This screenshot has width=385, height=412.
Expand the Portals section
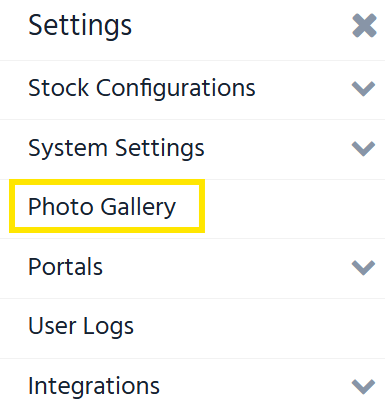tap(192, 268)
